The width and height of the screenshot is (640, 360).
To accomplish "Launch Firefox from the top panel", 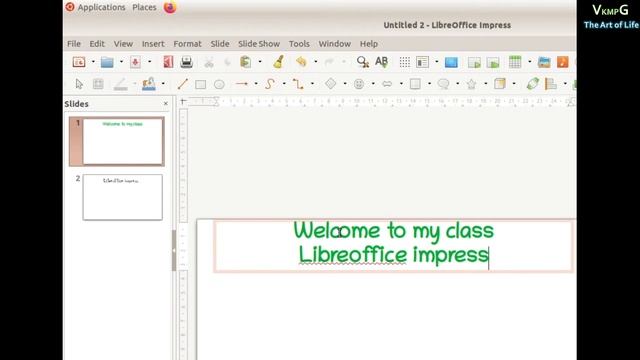I will click(170, 7).
